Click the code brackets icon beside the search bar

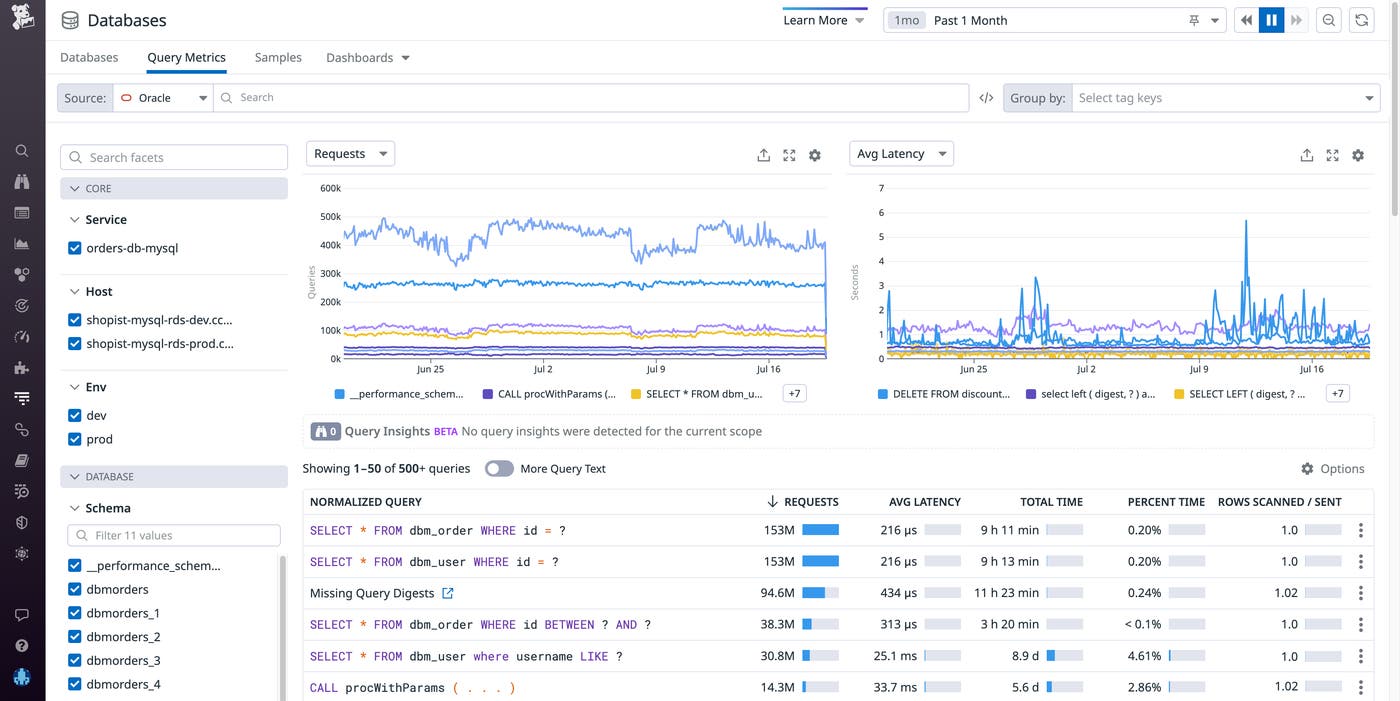coord(986,97)
